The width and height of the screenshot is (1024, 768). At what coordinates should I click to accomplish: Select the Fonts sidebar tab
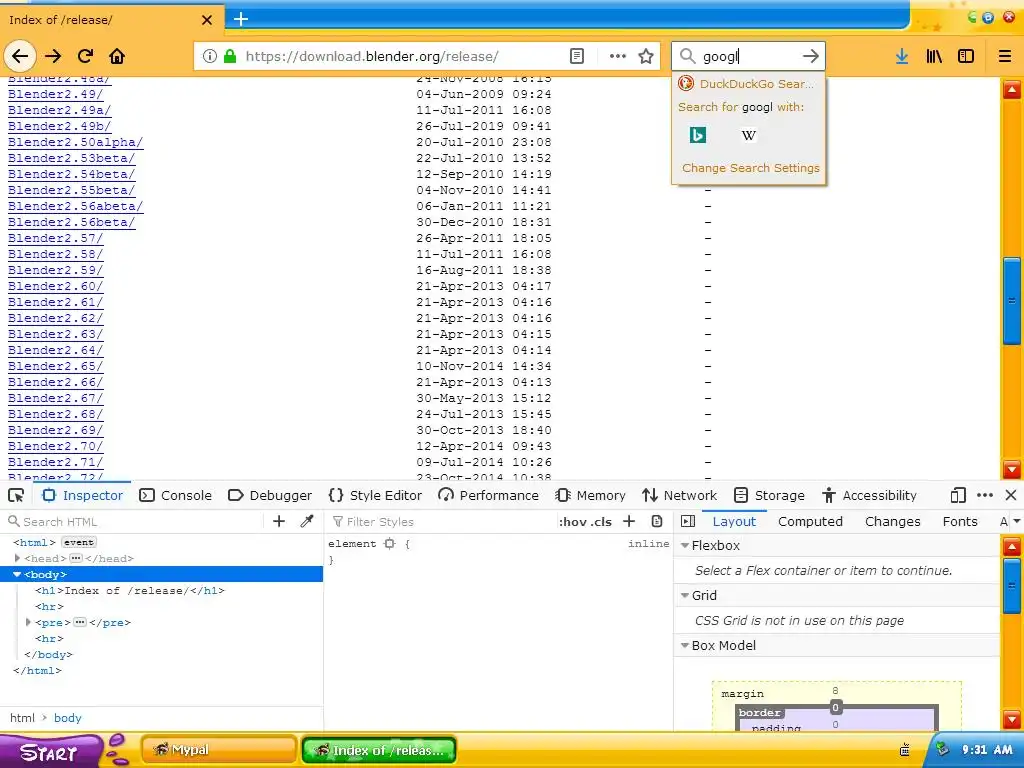[959, 521]
